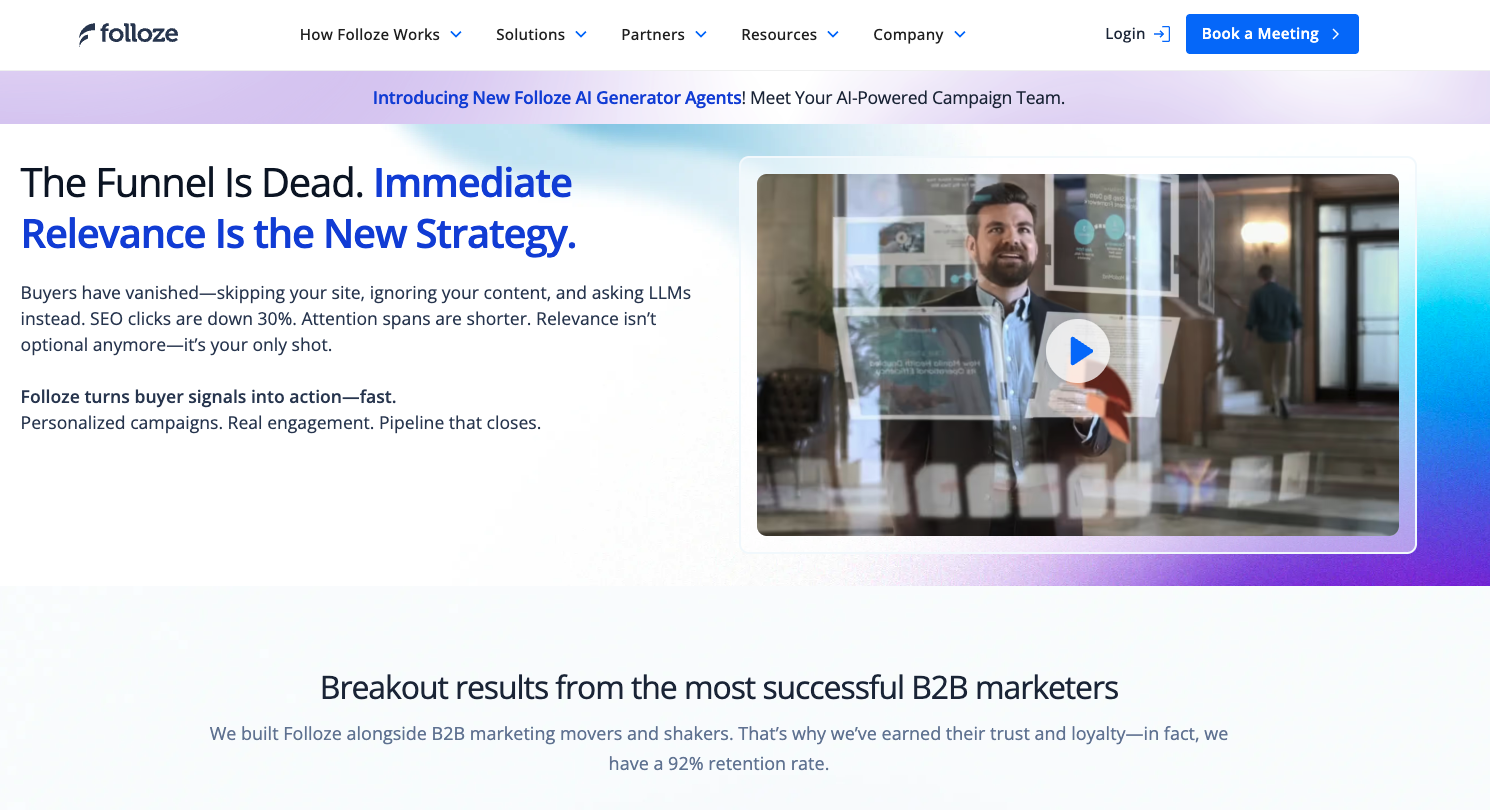Screen dimensions: 1490x810
Task: Click Book a Meeting button
Action: [1272, 34]
